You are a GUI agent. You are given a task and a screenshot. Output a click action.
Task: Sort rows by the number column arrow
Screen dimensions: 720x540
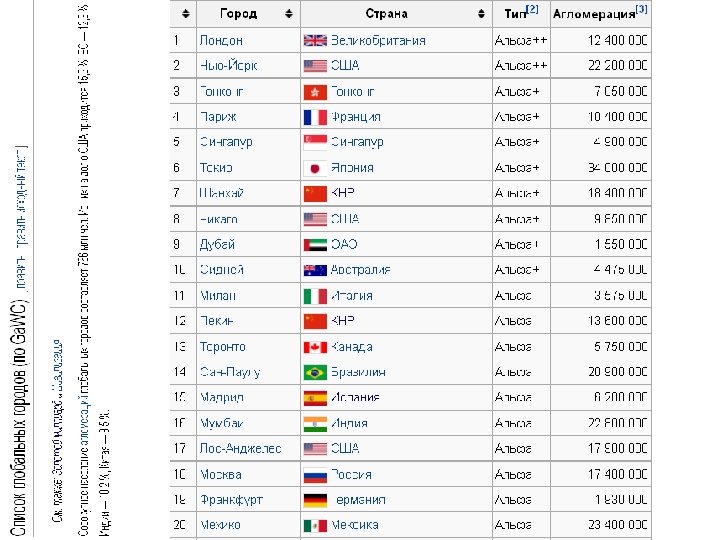click(184, 14)
